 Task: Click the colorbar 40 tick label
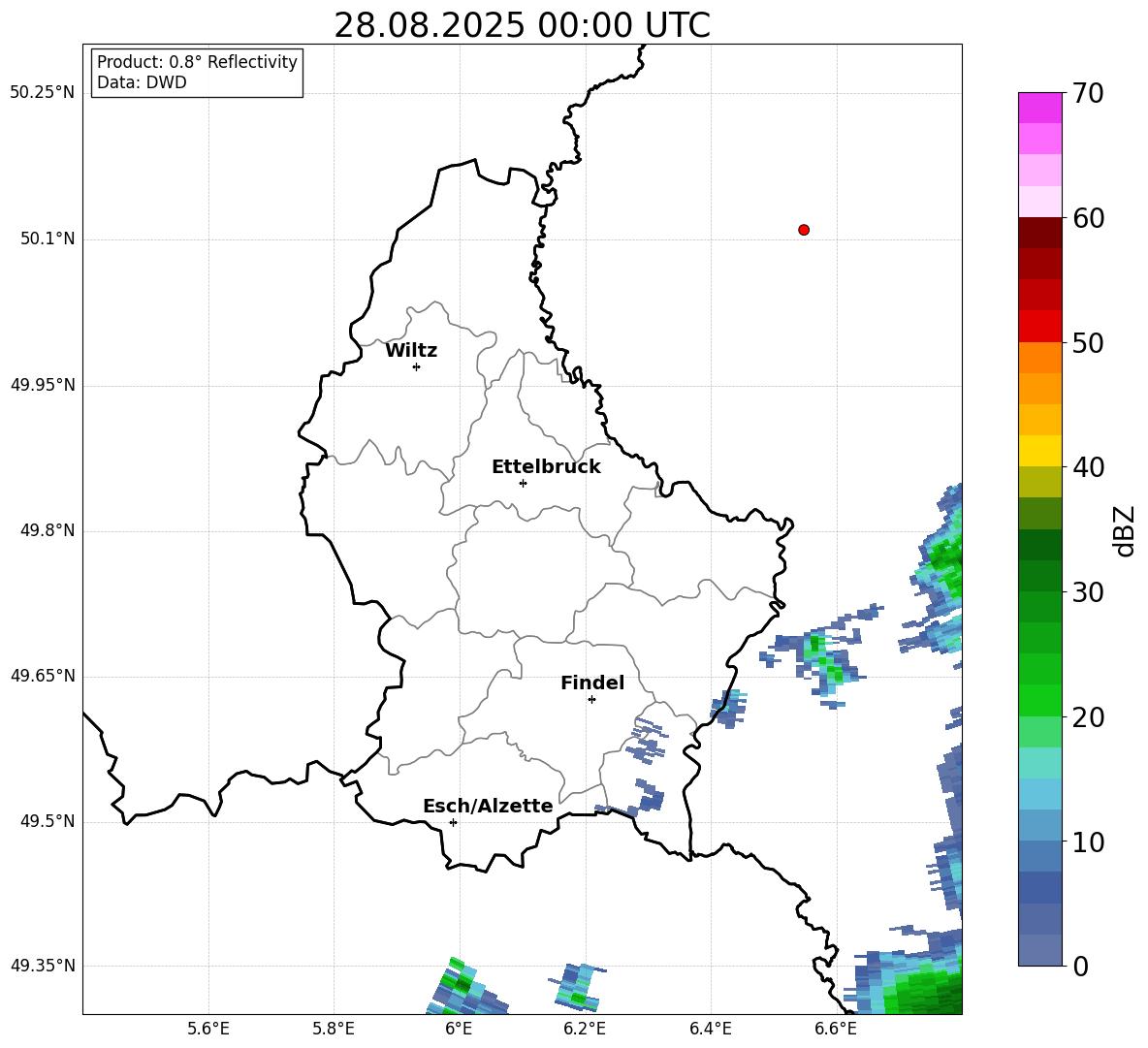click(1088, 467)
